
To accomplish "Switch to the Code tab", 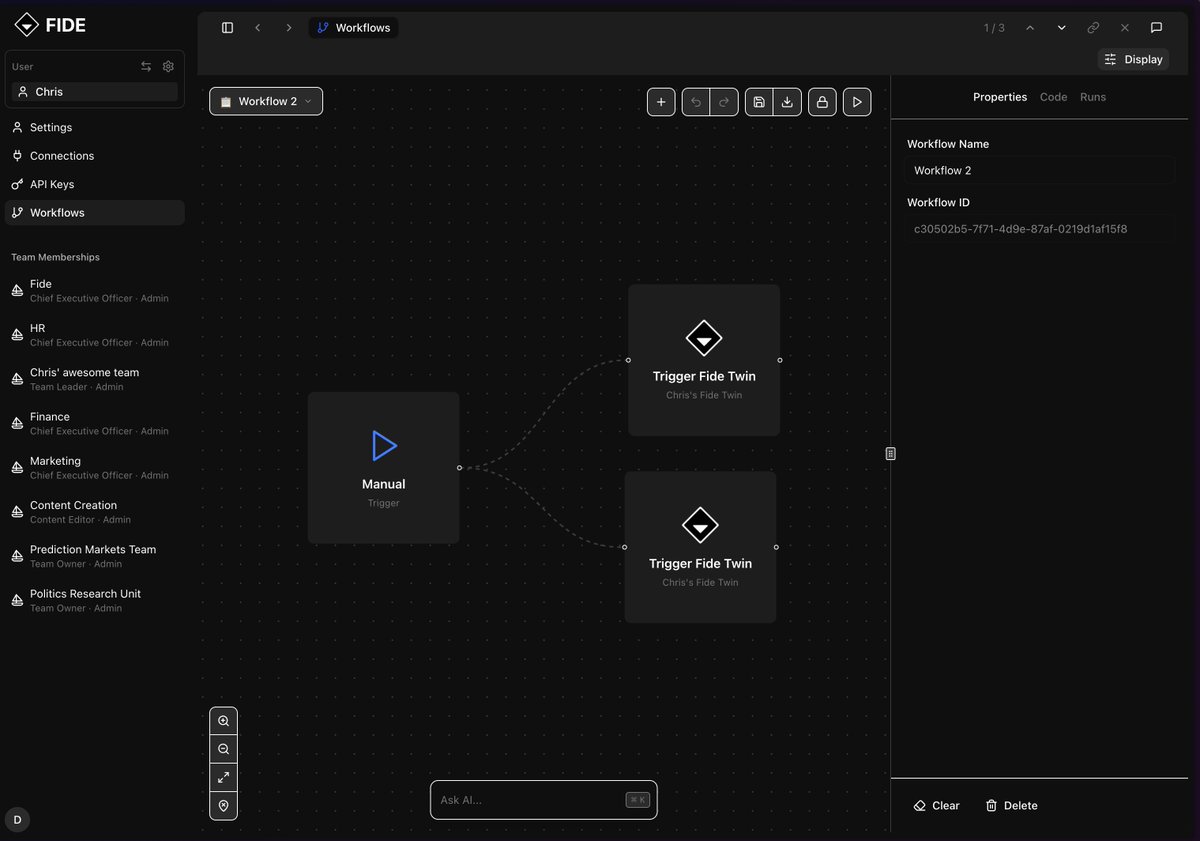I will click(x=1053, y=96).
